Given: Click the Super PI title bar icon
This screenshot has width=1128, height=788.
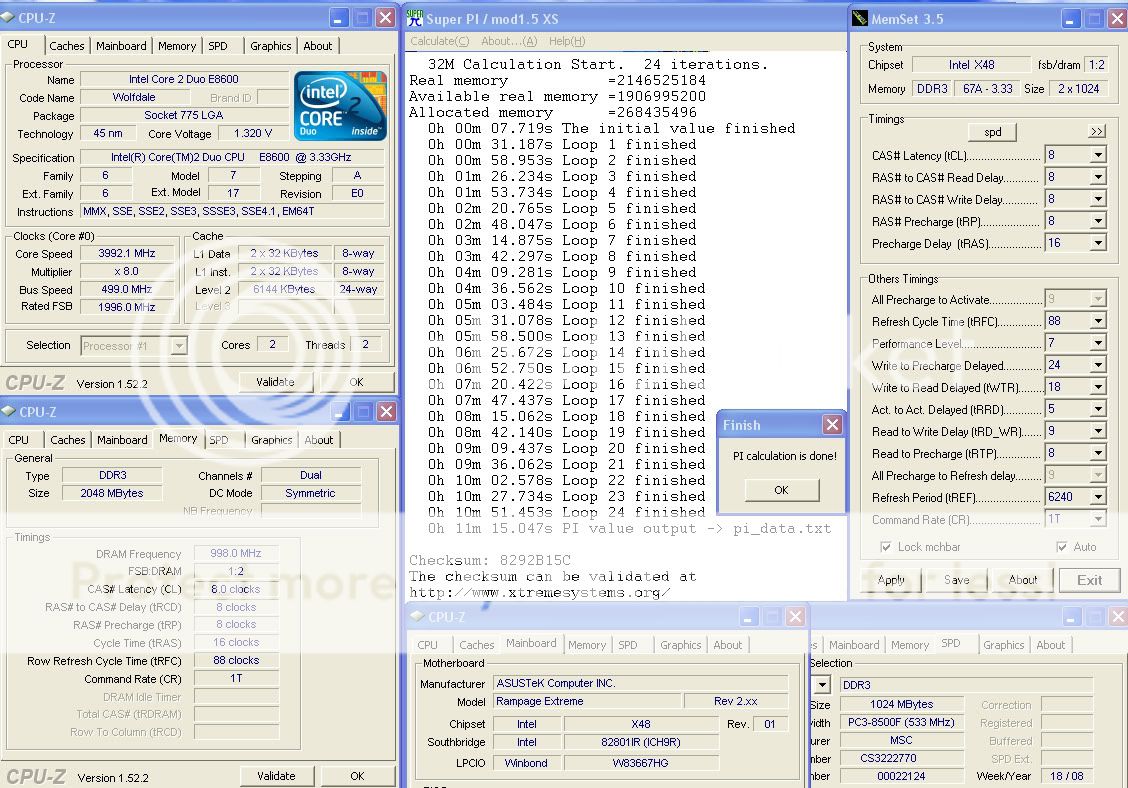Looking at the screenshot, I should click(x=415, y=18).
